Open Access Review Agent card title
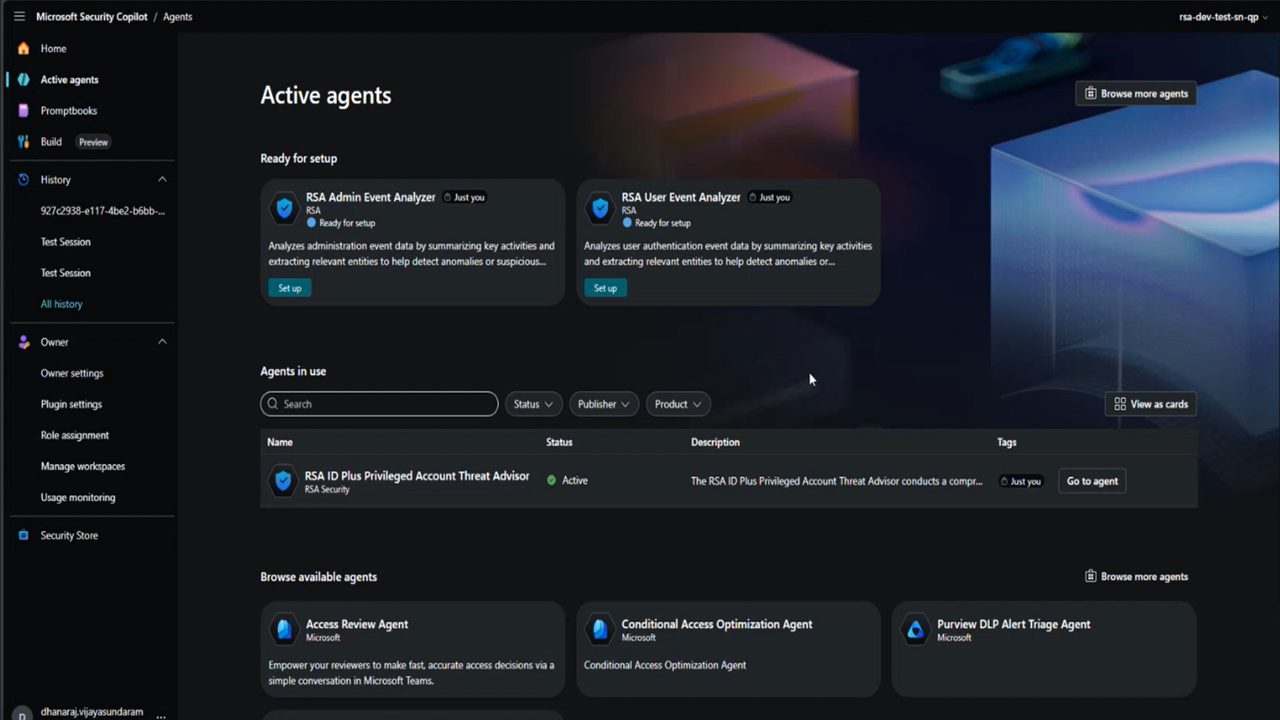Image resolution: width=1280 pixels, height=720 pixels. (357, 624)
